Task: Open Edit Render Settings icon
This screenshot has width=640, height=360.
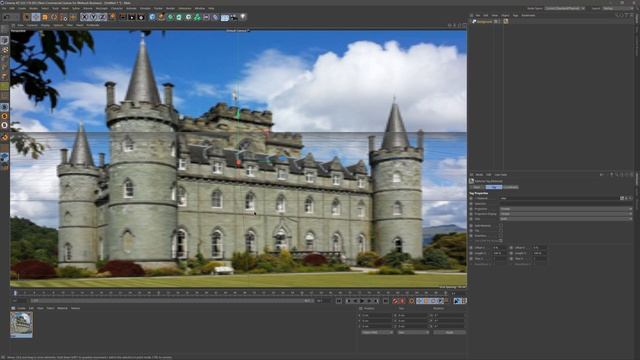Action: [141, 17]
